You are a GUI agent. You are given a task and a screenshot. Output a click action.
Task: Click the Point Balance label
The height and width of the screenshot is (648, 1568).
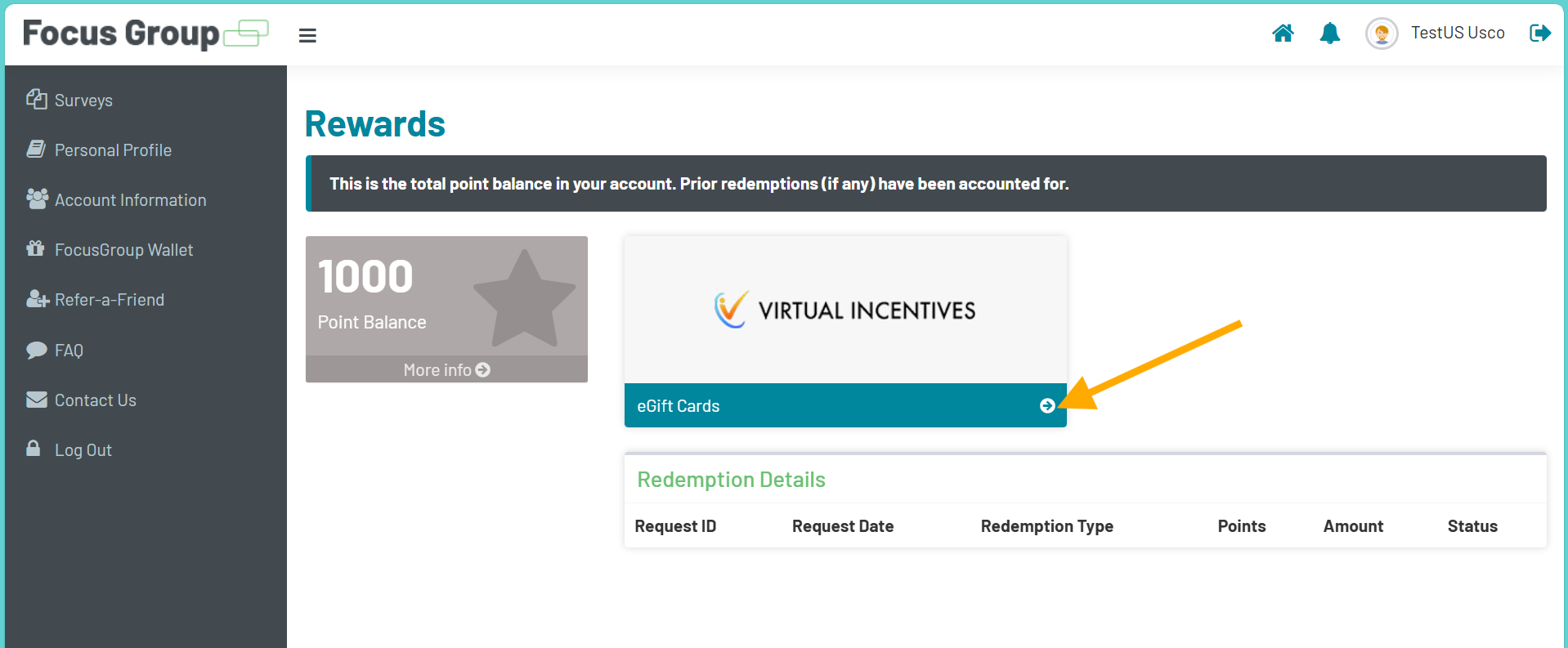[372, 323]
